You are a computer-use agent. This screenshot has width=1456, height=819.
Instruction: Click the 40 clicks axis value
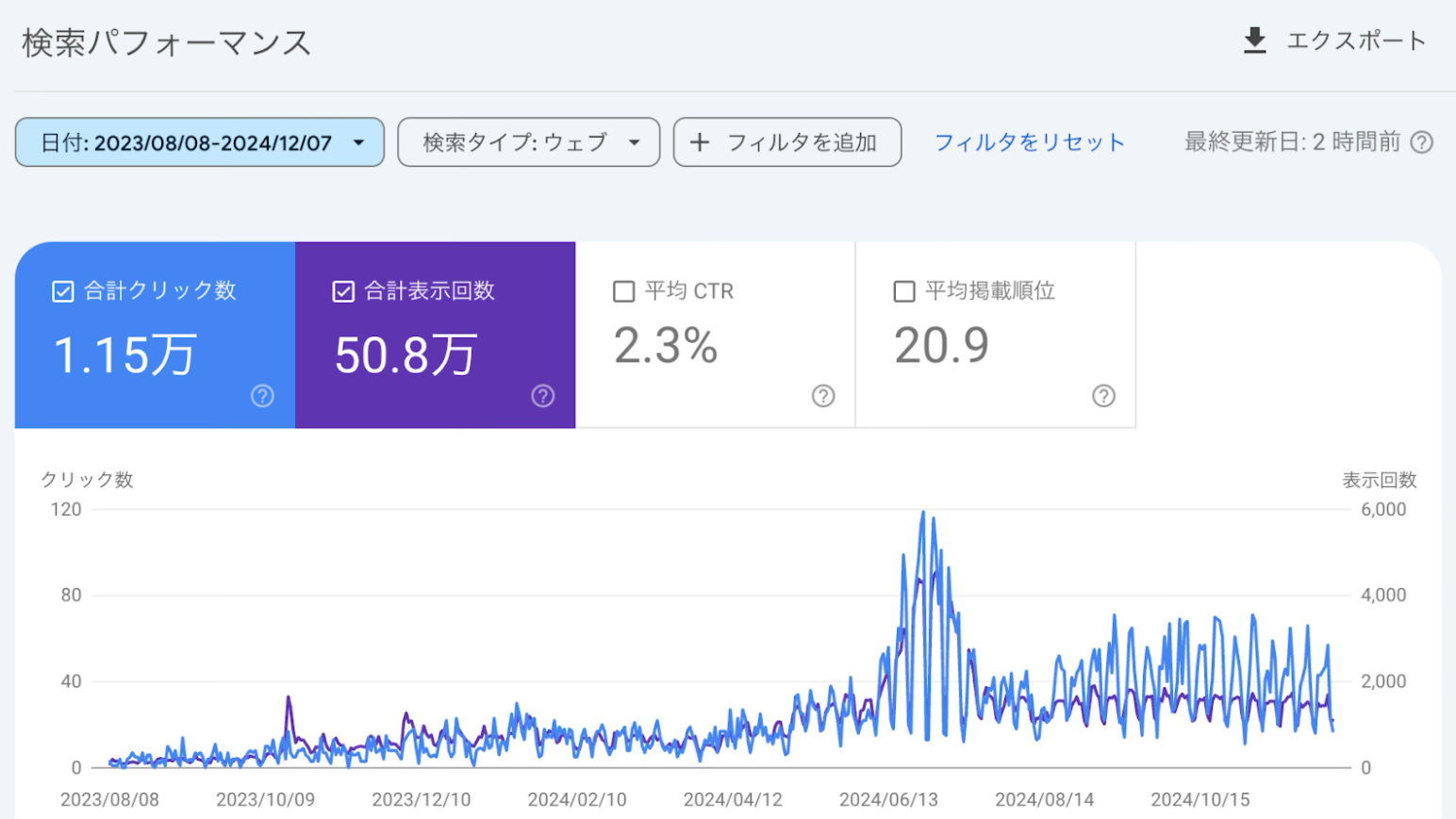(x=71, y=681)
